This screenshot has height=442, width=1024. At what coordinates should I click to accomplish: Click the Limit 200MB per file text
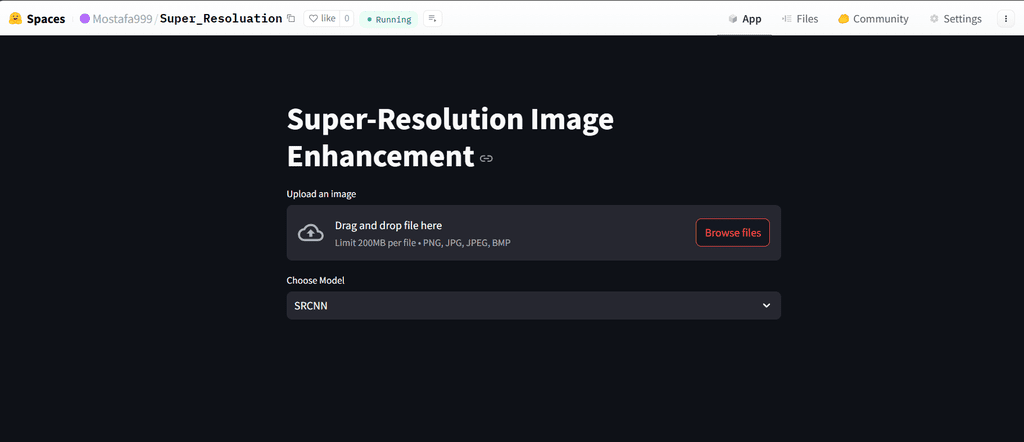pyautogui.click(x=423, y=243)
